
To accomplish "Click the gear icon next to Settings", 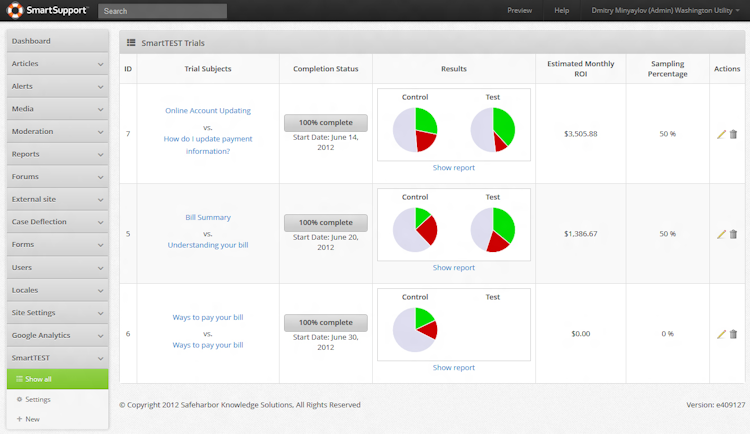I will click(20, 399).
